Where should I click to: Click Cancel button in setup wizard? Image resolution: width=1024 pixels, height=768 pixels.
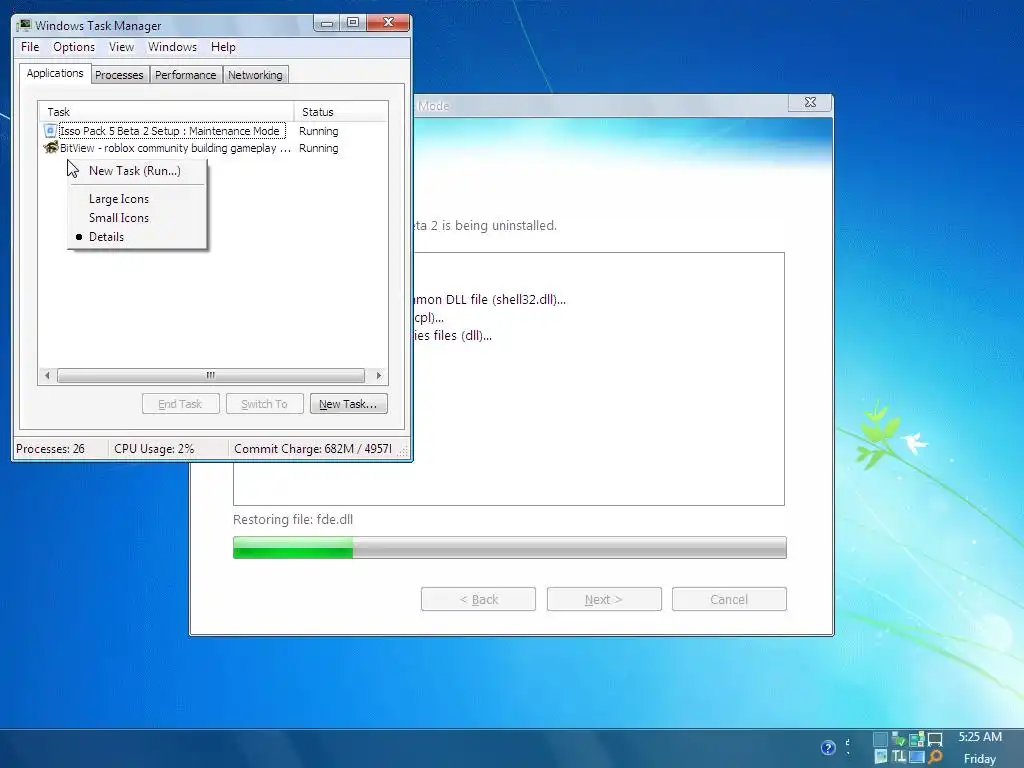[x=729, y=599]
